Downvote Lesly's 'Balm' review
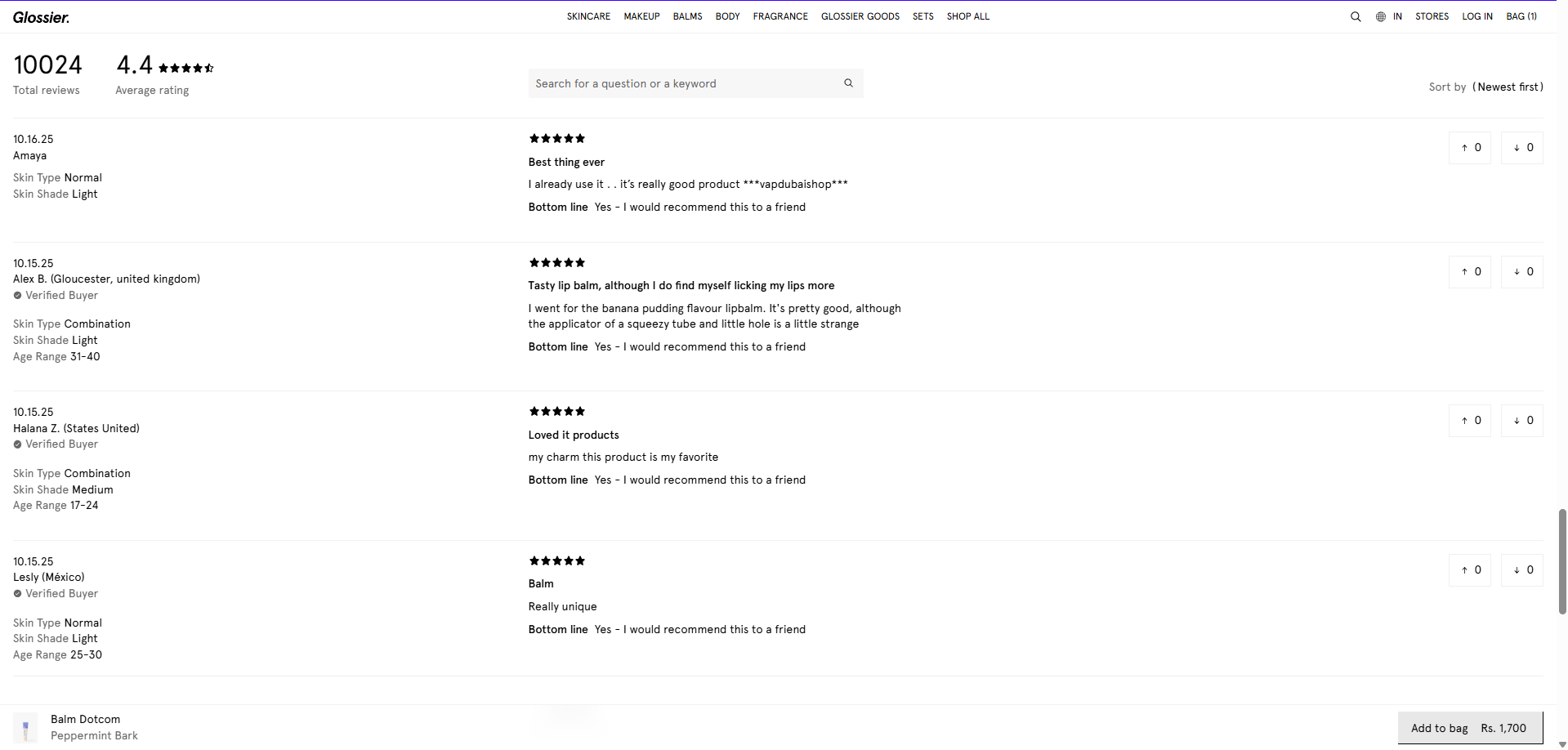 point(1522,570)
